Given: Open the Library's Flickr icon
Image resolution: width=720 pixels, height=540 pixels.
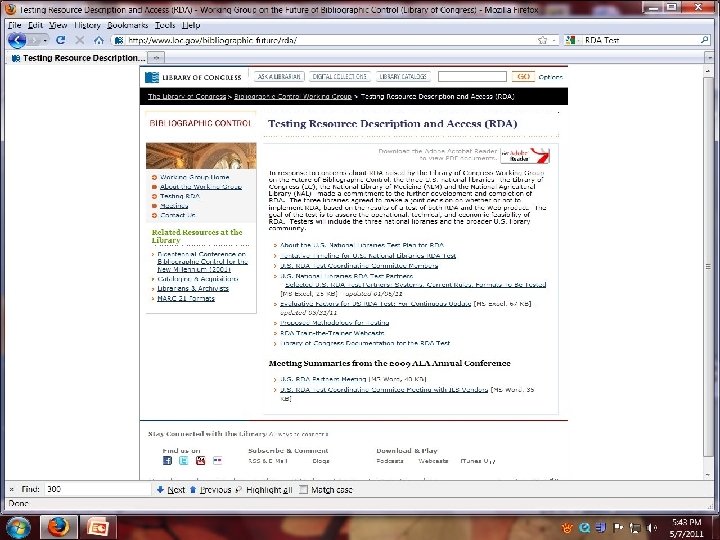Looking at the screenshot, I should pos(218,461).
